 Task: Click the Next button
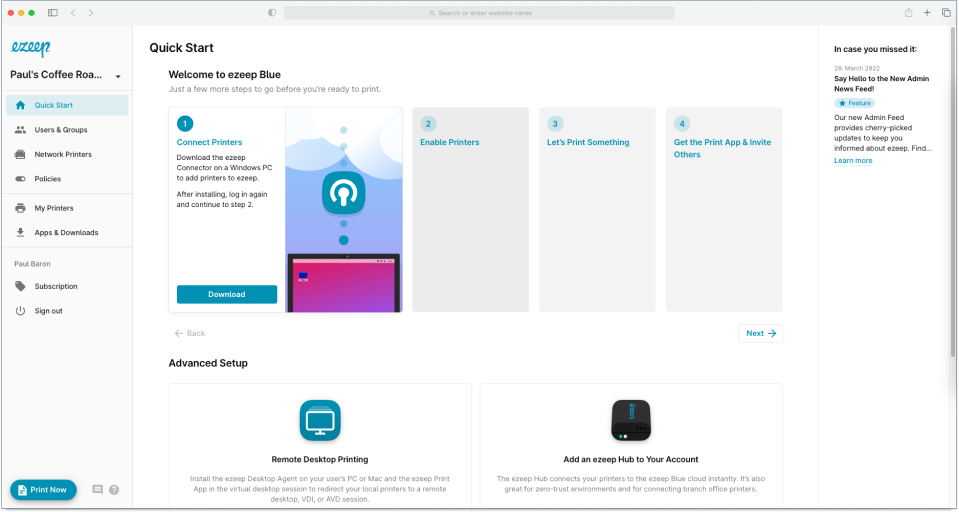coord(760,333)
